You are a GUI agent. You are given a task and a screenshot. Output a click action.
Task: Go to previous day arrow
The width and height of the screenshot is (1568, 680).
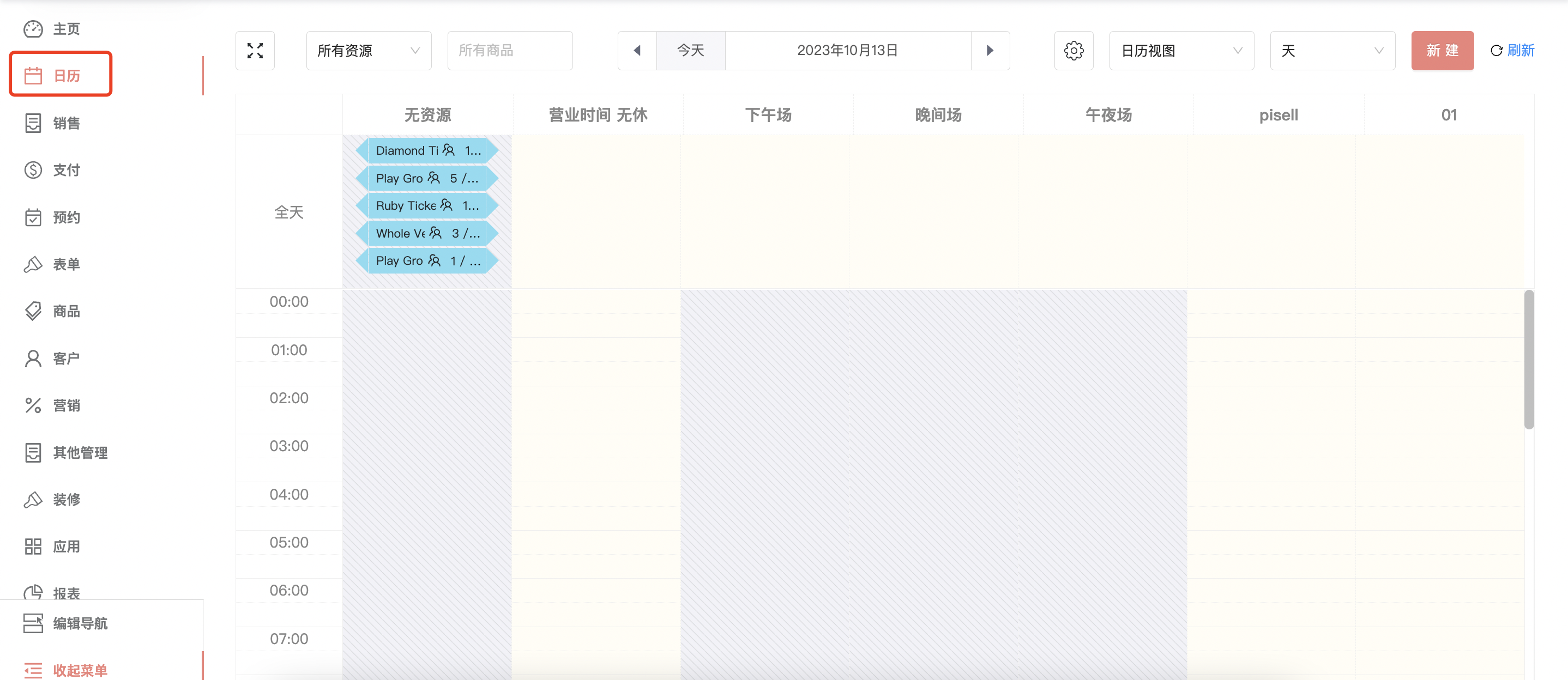(637, 51)
